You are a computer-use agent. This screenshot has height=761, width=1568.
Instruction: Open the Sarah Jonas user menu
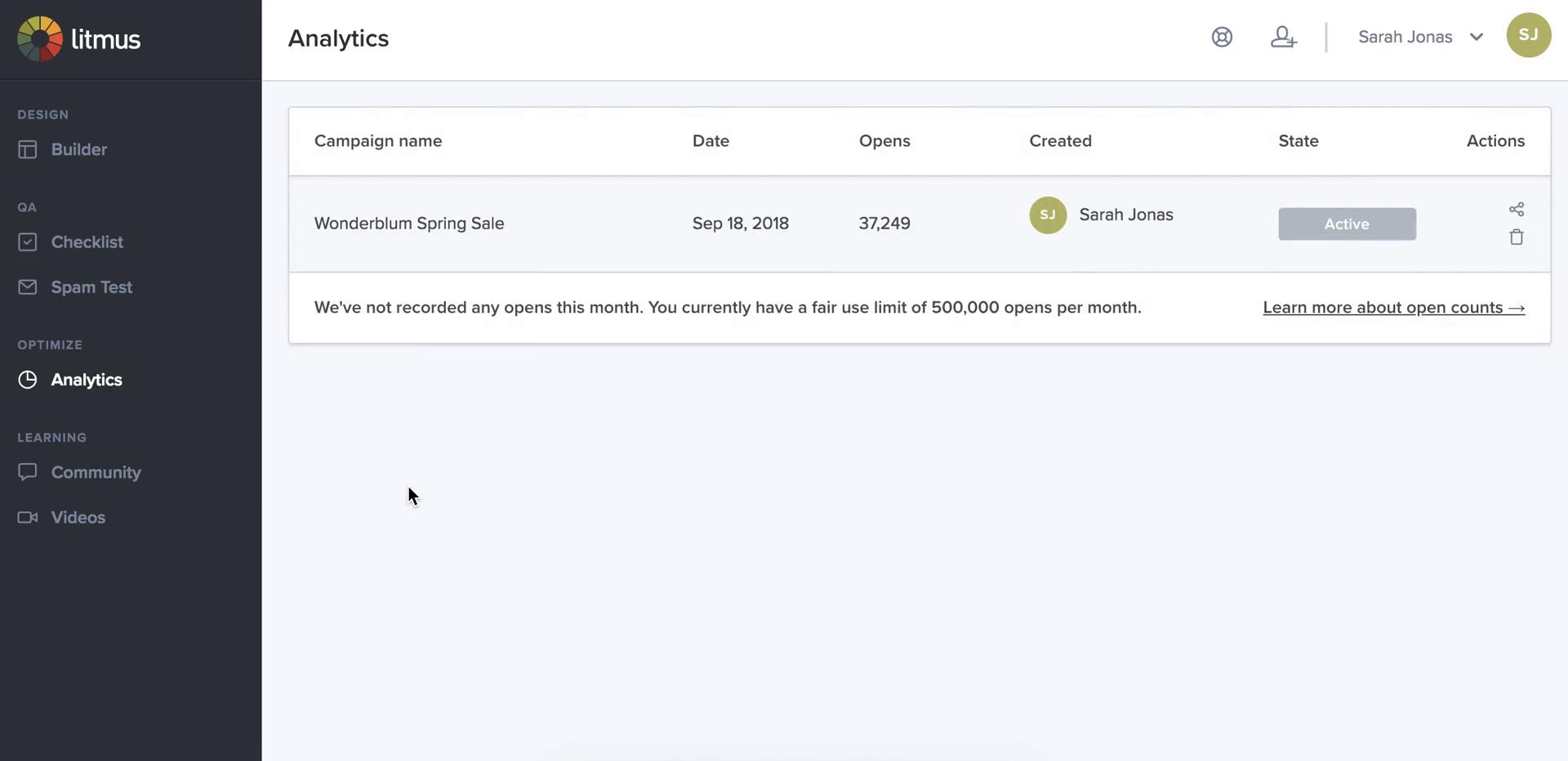tap(1405, 37)
